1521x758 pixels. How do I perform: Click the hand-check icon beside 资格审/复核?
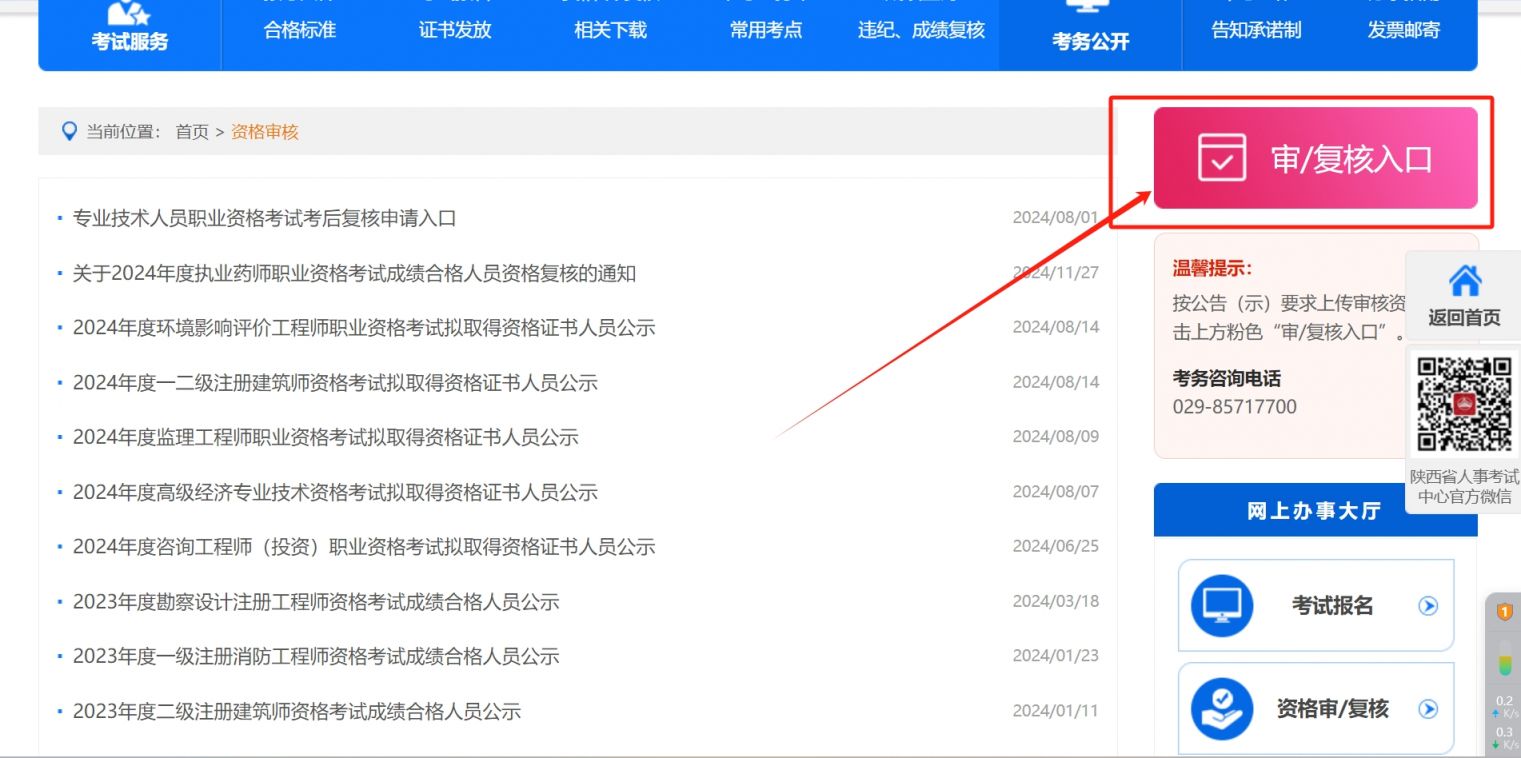(1222, 709)
